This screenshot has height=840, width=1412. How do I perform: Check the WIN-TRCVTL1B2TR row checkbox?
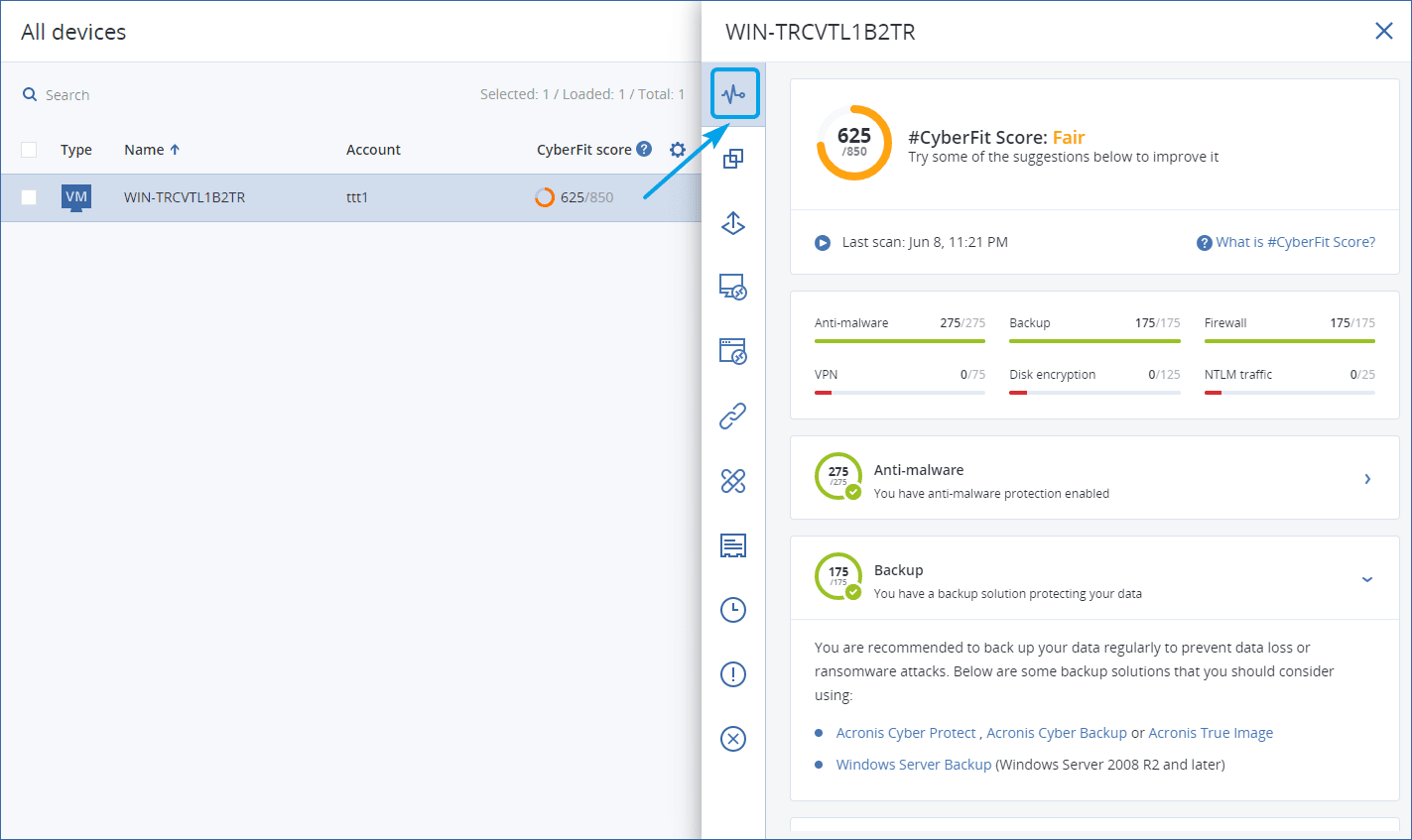29,197
